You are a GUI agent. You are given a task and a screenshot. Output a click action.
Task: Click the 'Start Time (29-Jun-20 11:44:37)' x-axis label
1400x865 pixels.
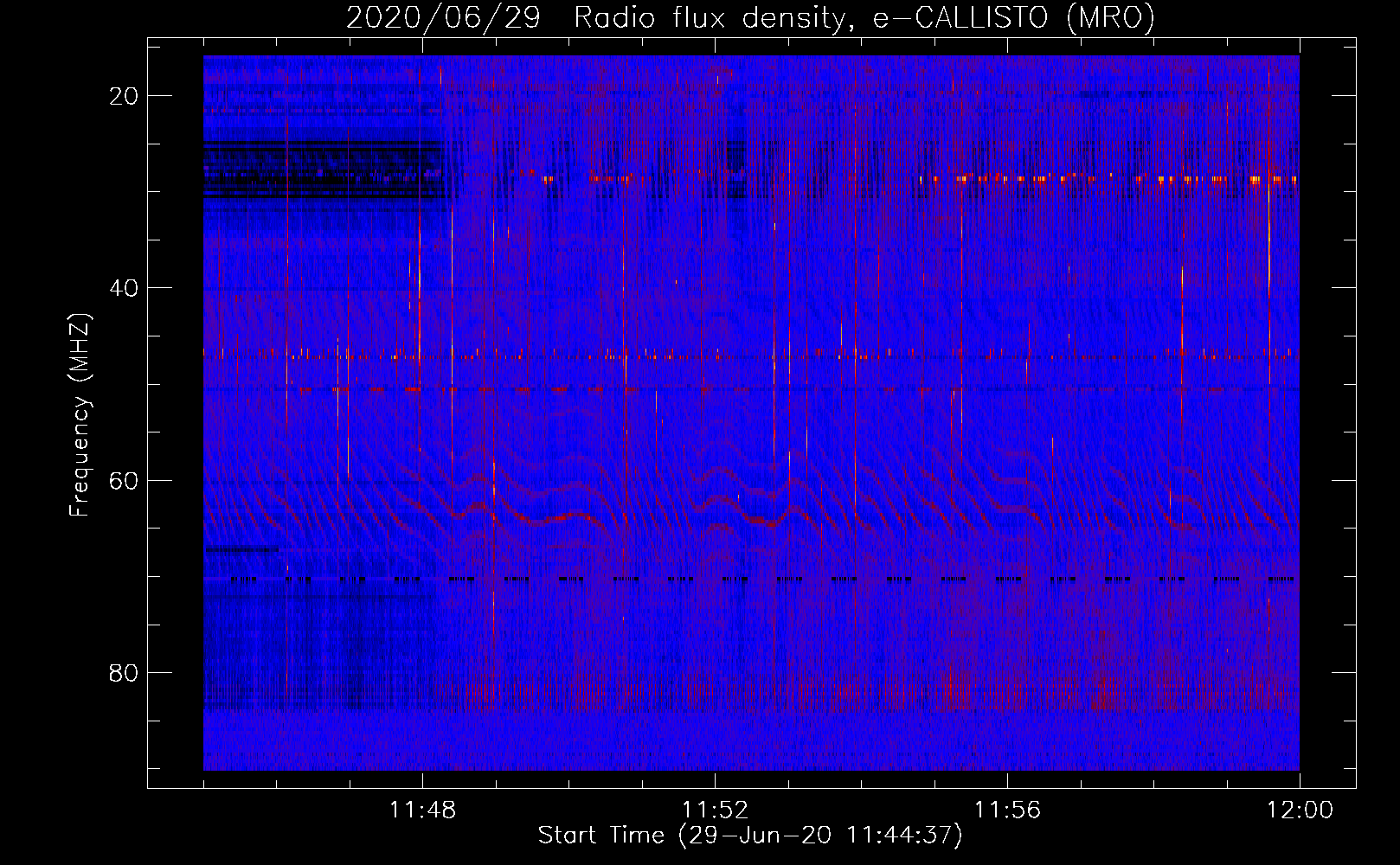(x=750, y=836)
